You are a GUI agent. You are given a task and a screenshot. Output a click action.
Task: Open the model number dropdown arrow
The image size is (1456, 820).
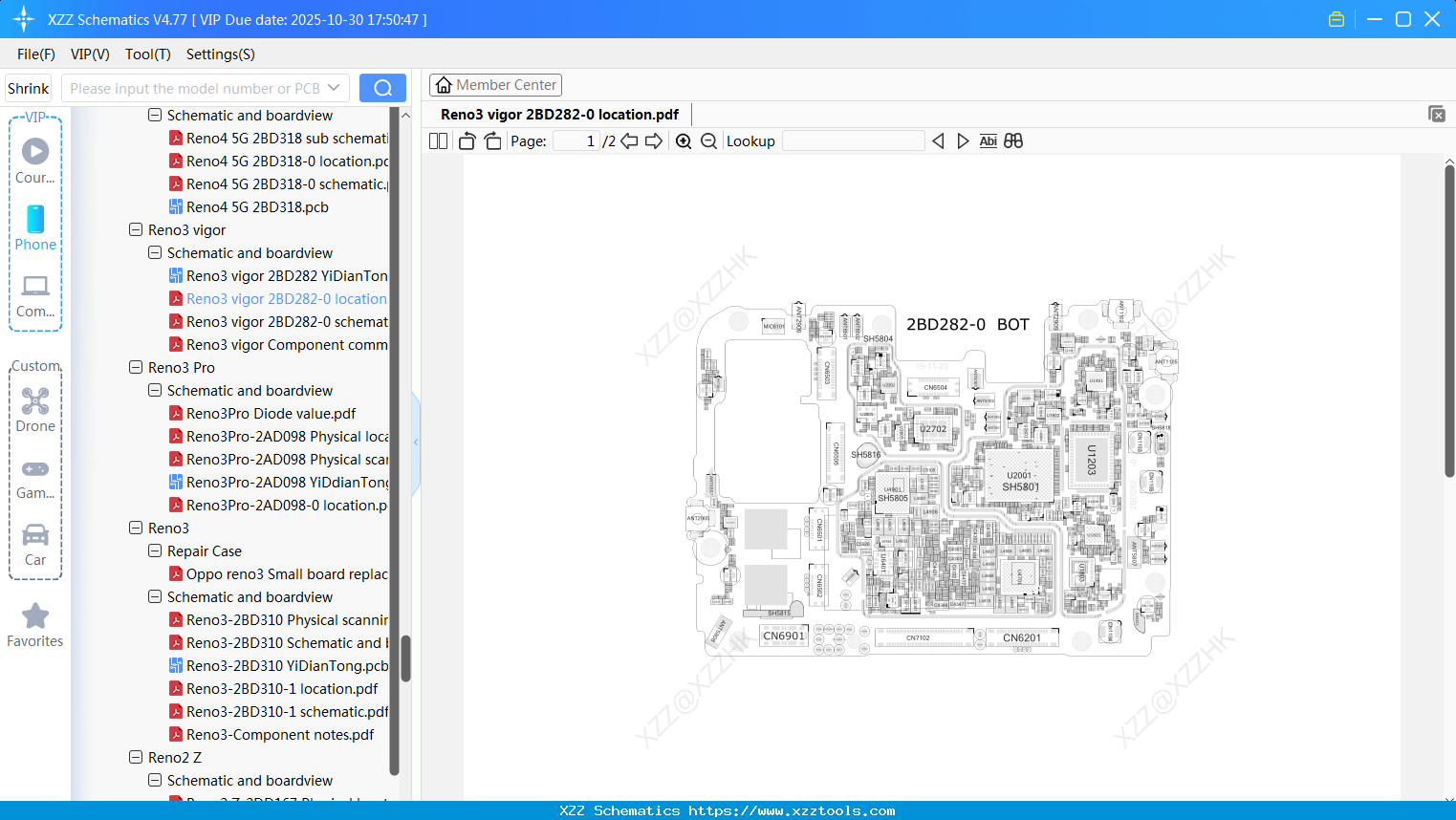334,88
